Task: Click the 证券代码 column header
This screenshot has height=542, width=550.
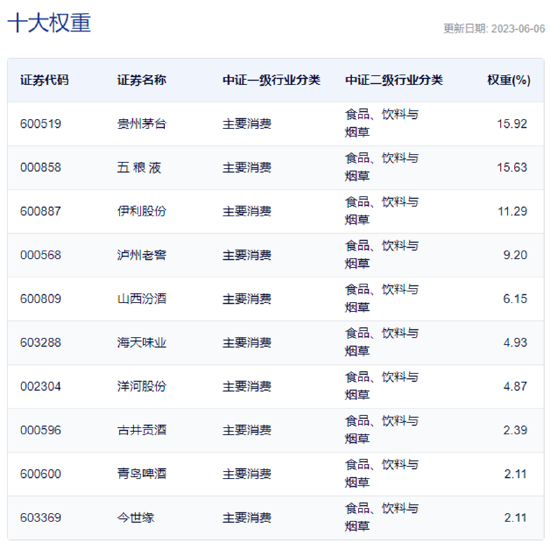Action: (44, 80)
